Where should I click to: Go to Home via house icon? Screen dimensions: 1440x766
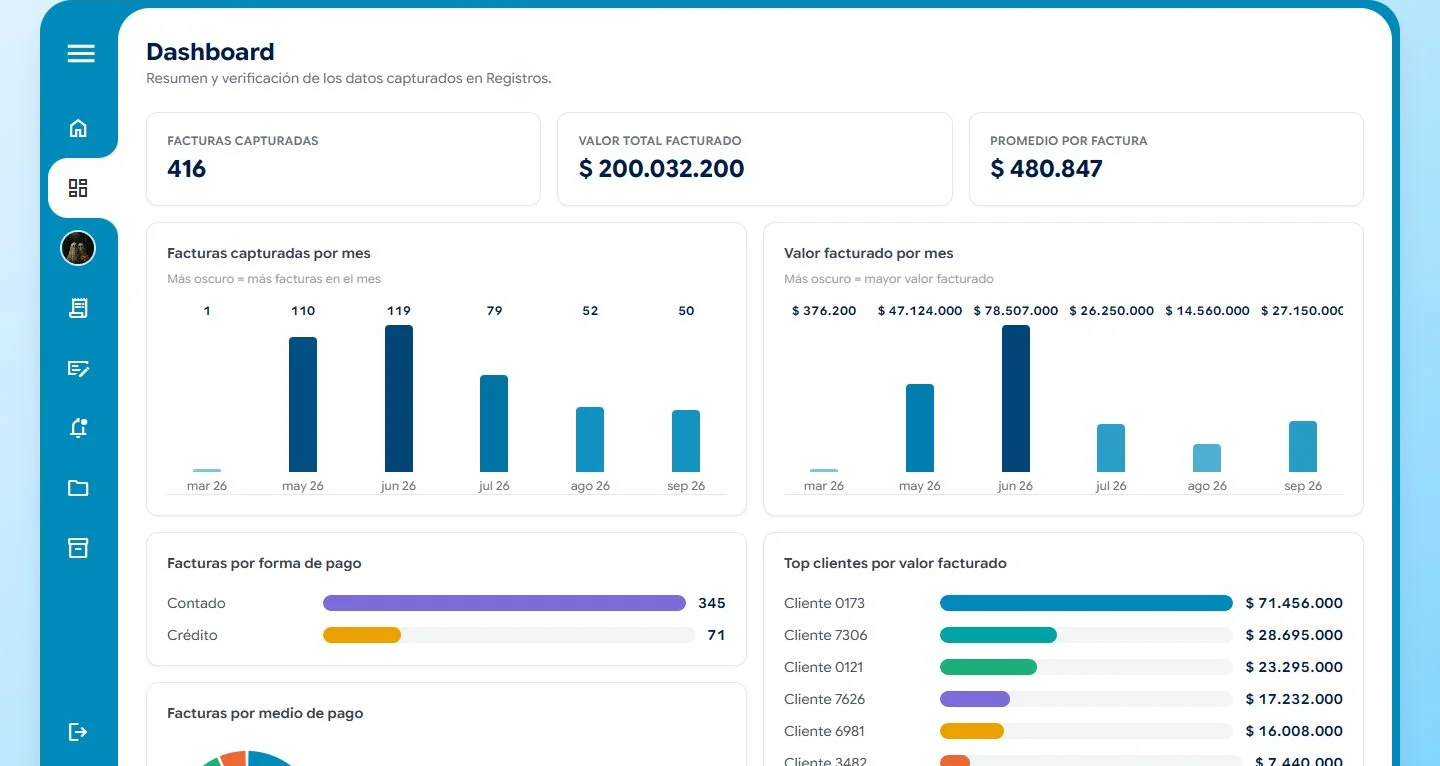point(78,128)
